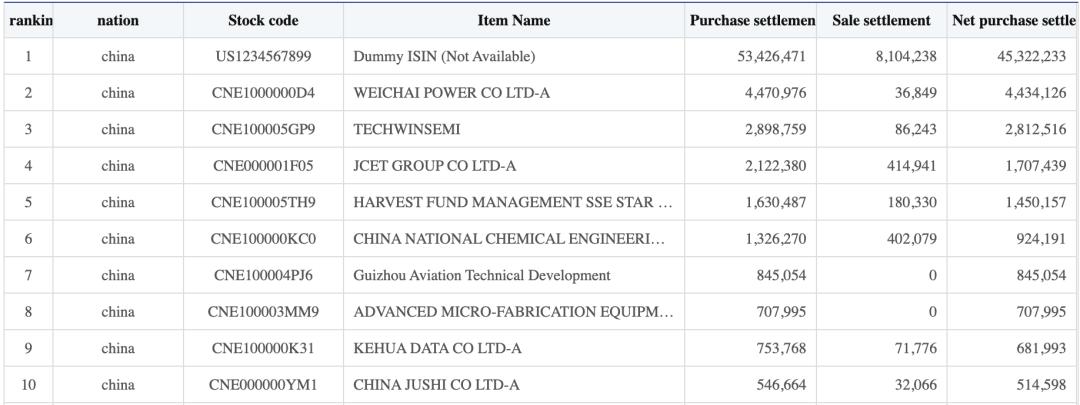
Task: Click stock code US1234567899
Action: point(263,56)
